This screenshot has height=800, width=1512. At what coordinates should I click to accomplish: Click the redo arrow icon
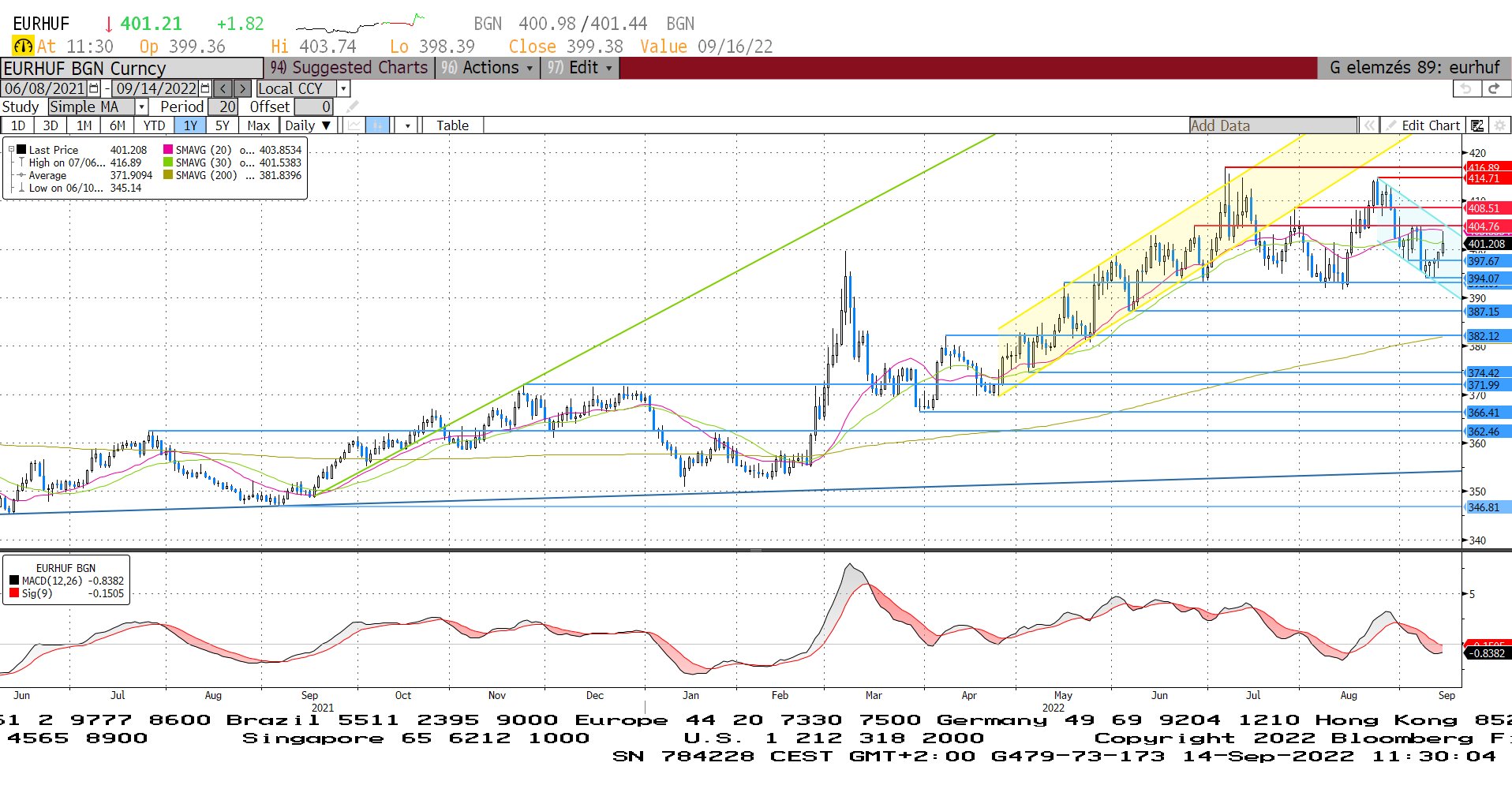point(1494,88)
